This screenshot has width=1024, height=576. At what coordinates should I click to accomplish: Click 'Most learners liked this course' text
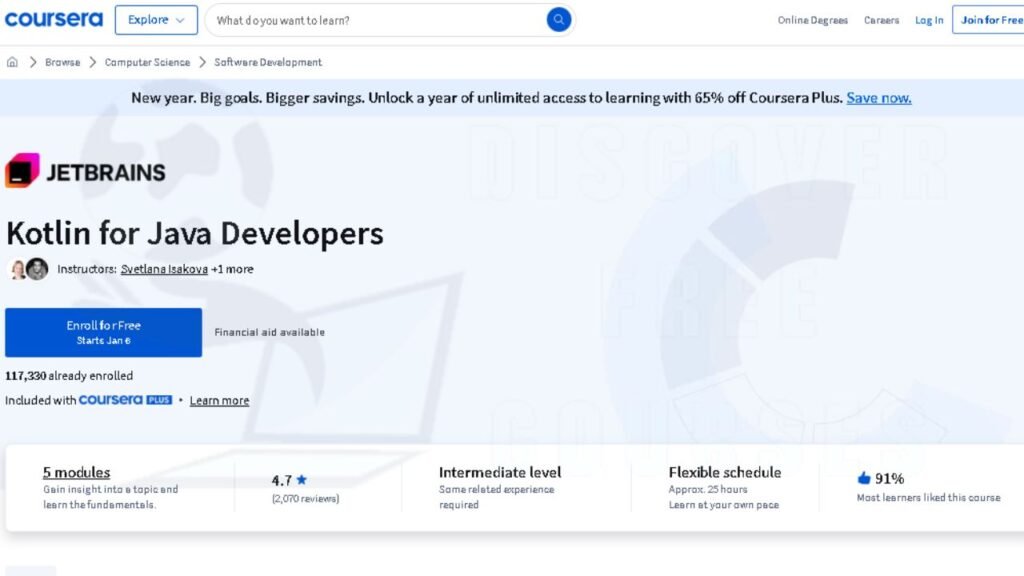[929, 498]
